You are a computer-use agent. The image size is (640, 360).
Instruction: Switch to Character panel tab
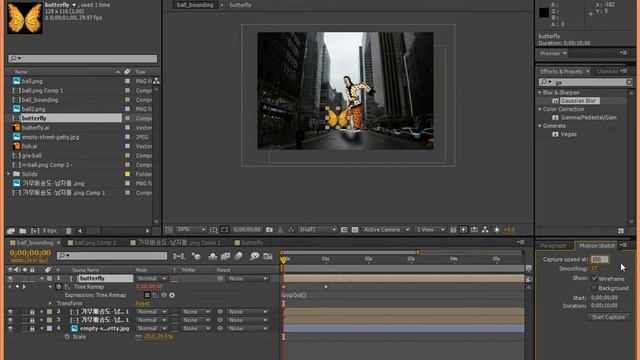pyautogui.click(x=607, y=71)
